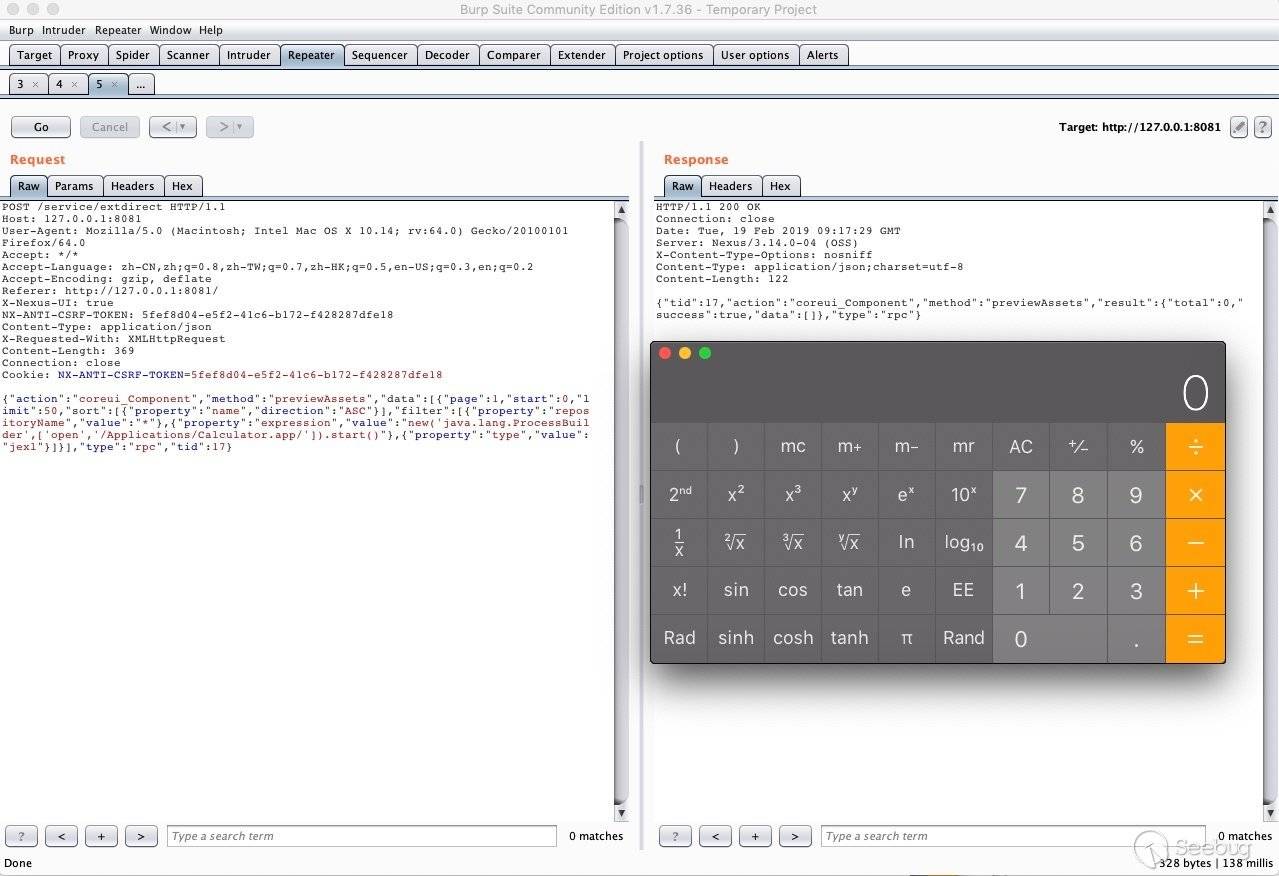
Task: Switch to the Intruder tool tab
Action: [248, 55]
